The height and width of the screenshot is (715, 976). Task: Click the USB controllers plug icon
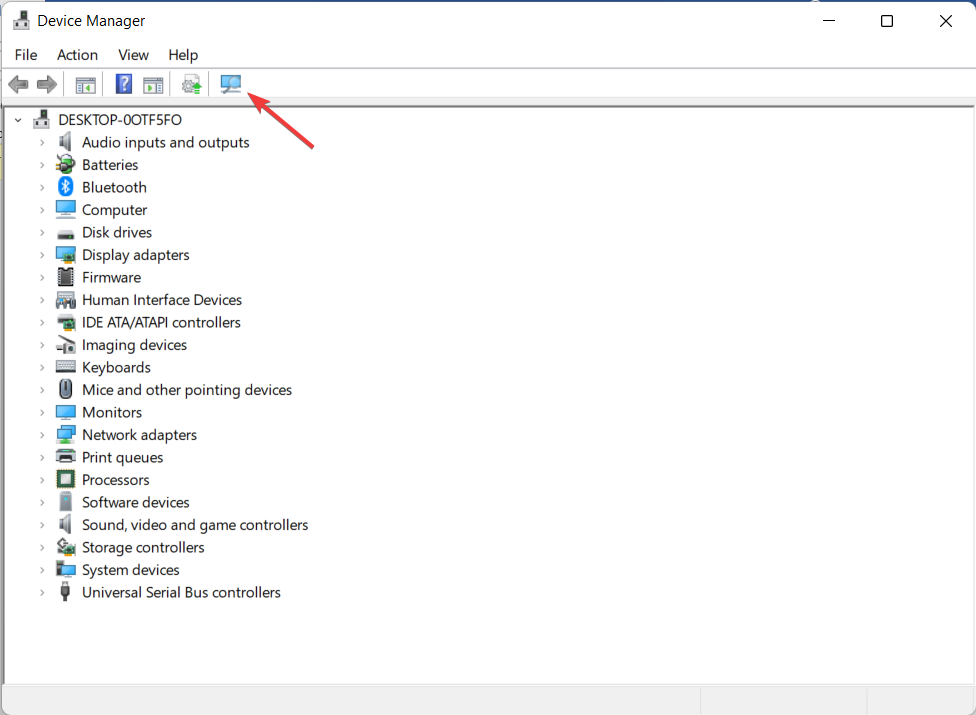[65, 591]
